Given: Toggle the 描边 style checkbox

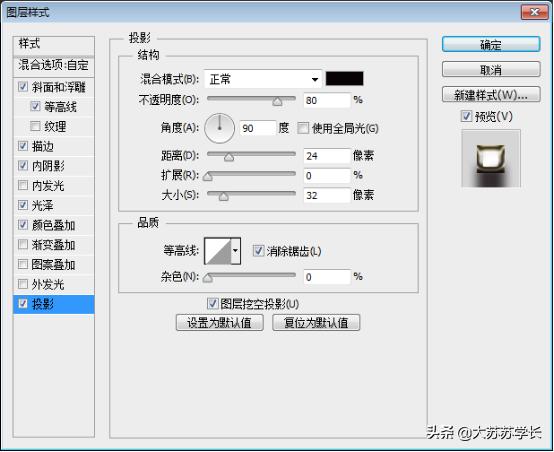Looking at the screenshot, I should (23, 146).
